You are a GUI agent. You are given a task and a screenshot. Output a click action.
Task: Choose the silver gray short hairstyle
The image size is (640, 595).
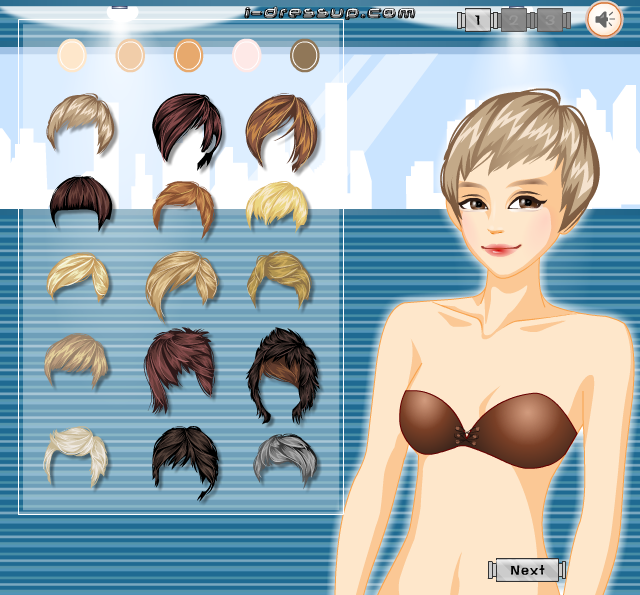coord(285,460)
